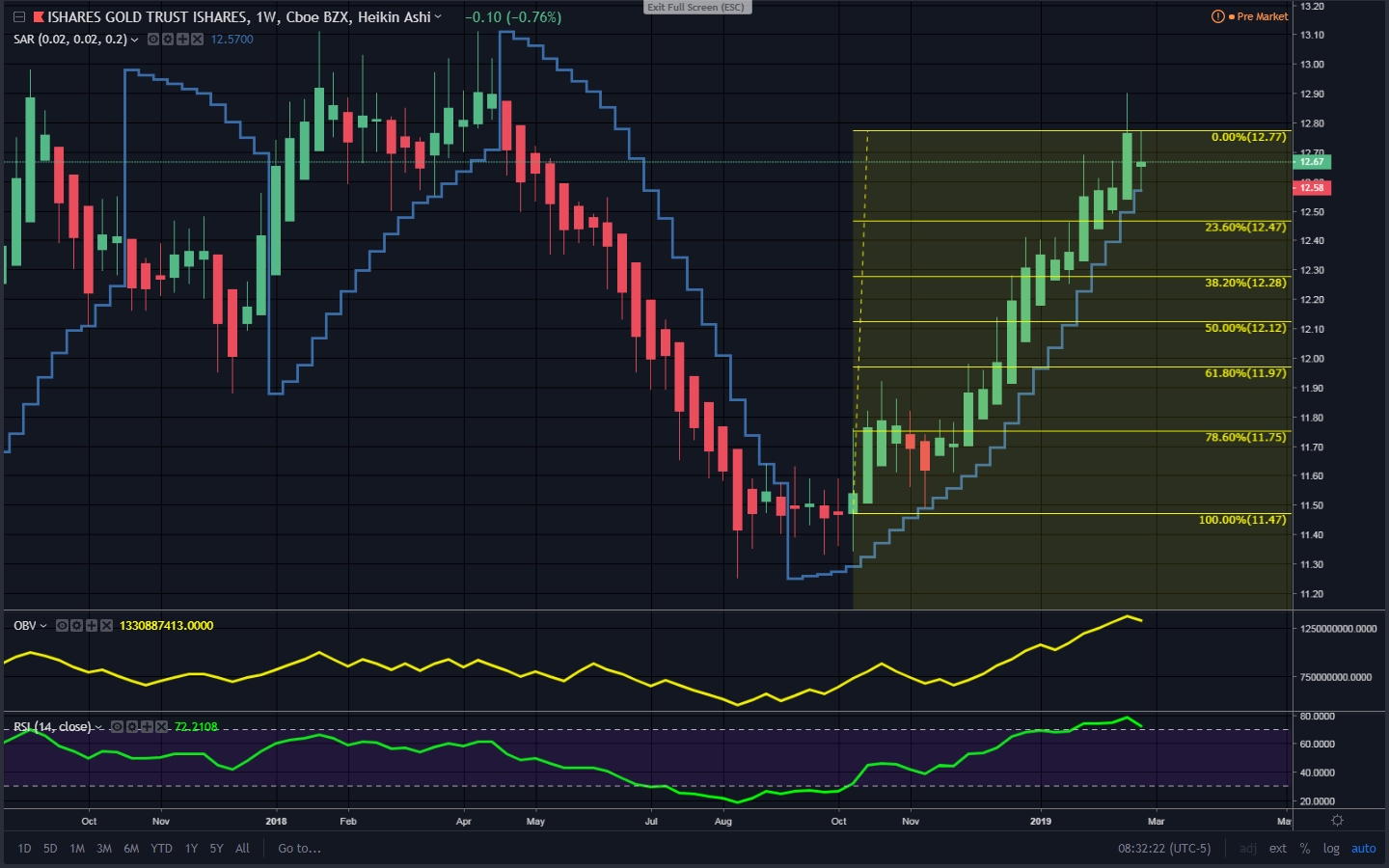Select the 3M time range
The image size is (1389, 868).
(104, 849)
